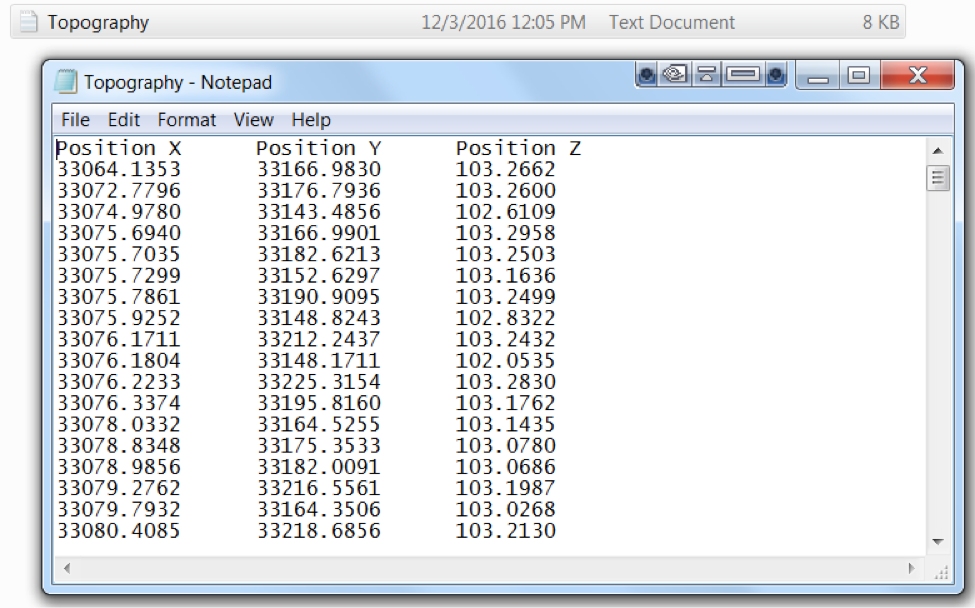Click the Y value 33190.9095
The image size is (975, 608).
(319, 297)
